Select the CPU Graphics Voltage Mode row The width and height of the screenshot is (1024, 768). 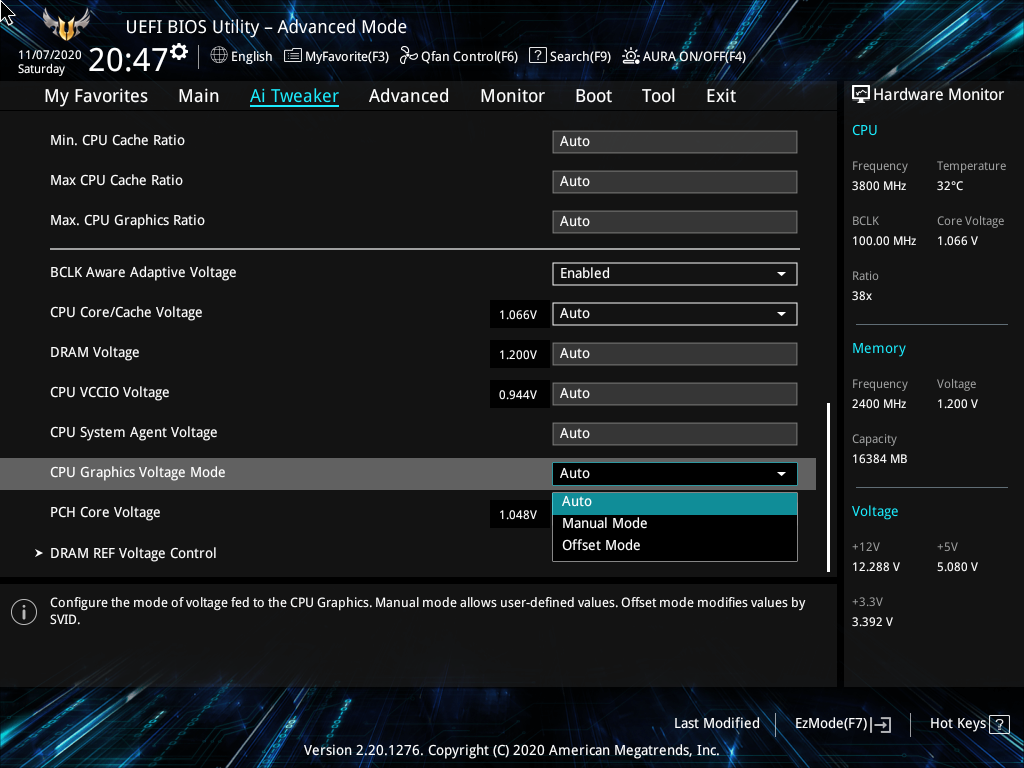tap(408, 473)
